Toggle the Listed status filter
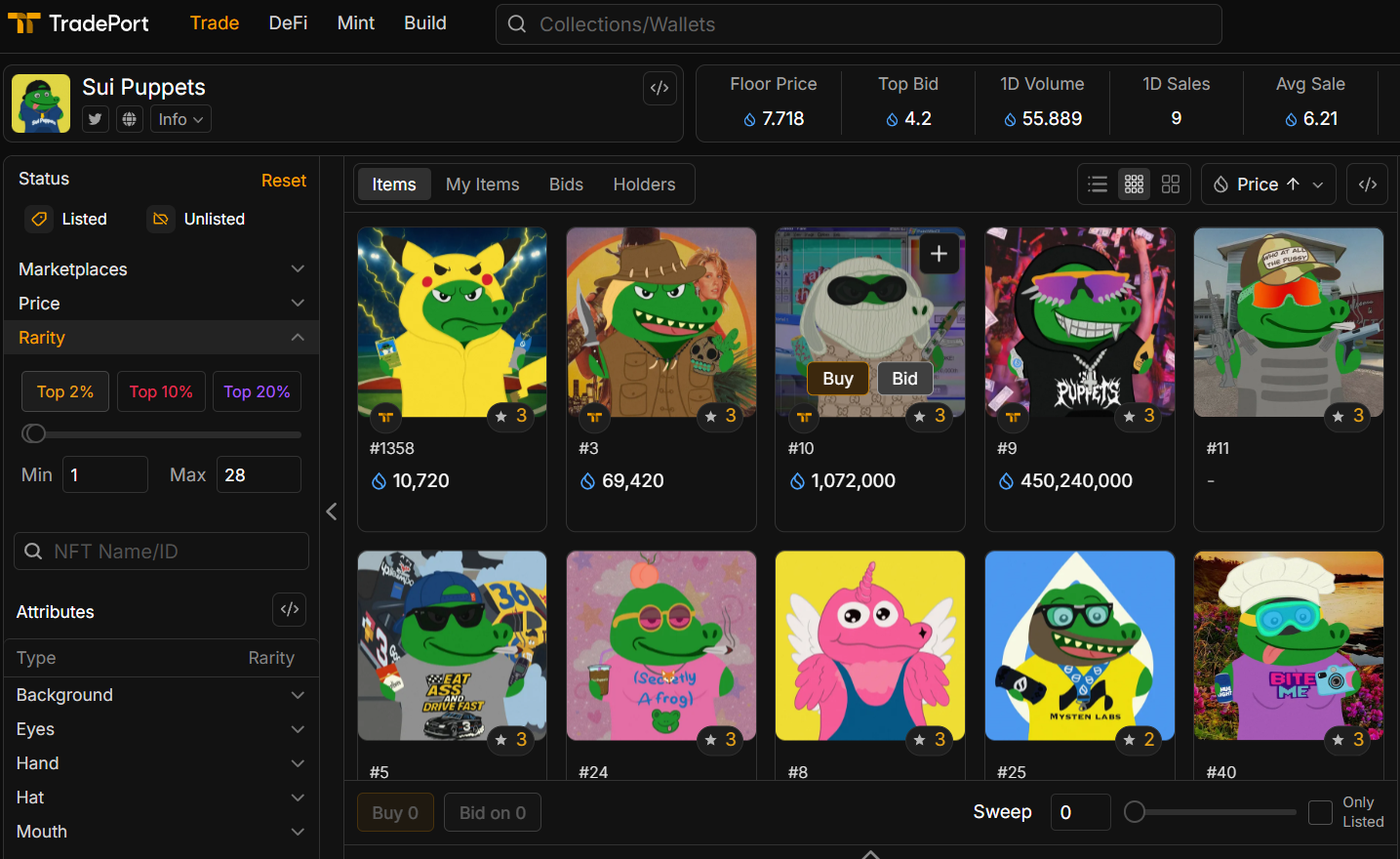Viewport: 1400px width, 859px height. (67, 220)
